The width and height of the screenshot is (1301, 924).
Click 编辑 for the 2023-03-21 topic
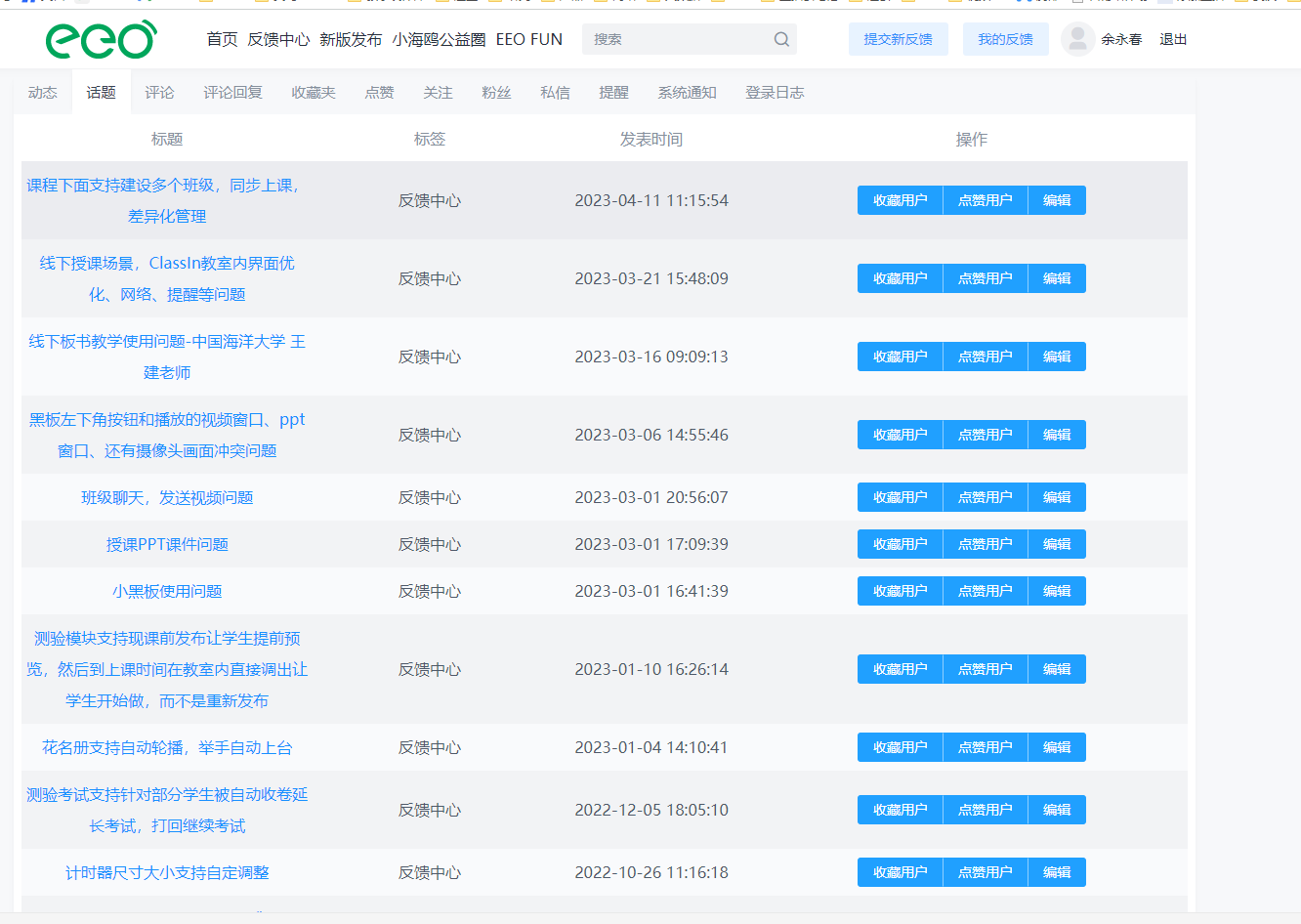click(1057, 278)
